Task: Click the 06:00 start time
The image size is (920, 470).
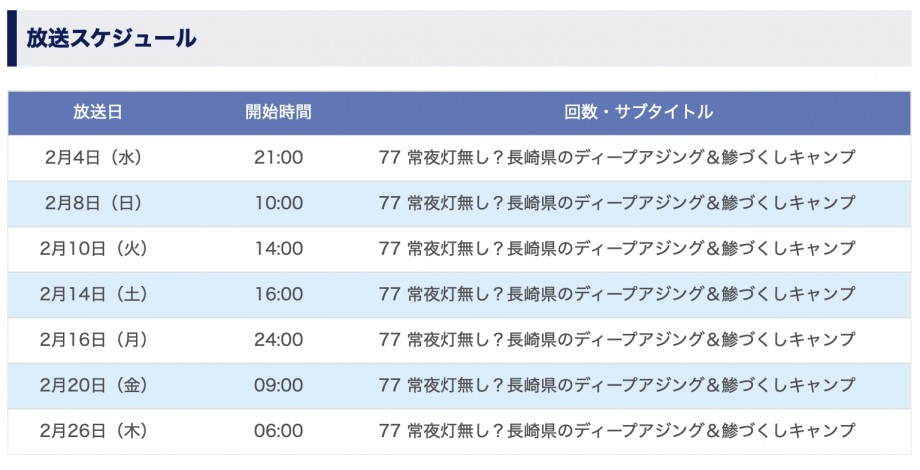Action: coord(278,431)
